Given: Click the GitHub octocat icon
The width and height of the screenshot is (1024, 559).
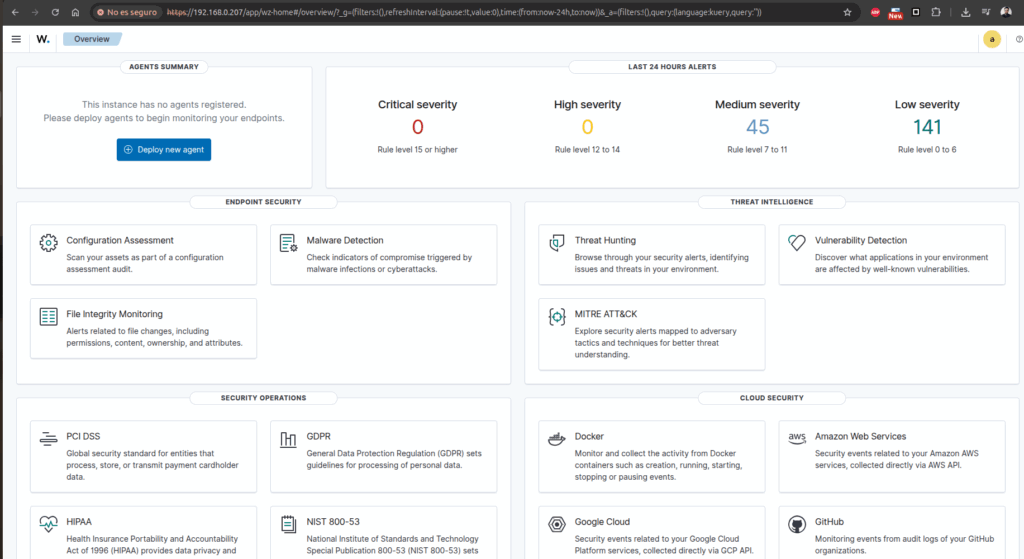Looking at the screenshot, I should point(797,525).
